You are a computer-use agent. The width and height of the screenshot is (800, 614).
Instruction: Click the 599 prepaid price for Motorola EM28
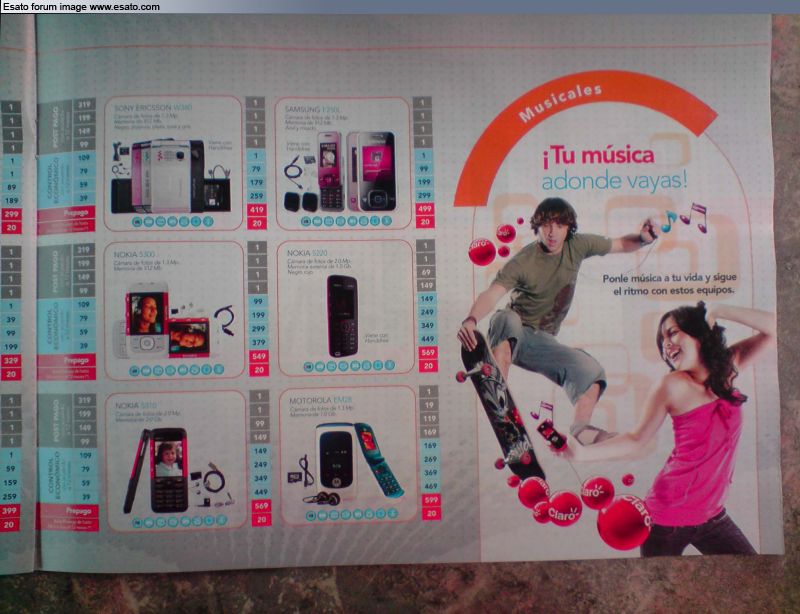(431, 500)
